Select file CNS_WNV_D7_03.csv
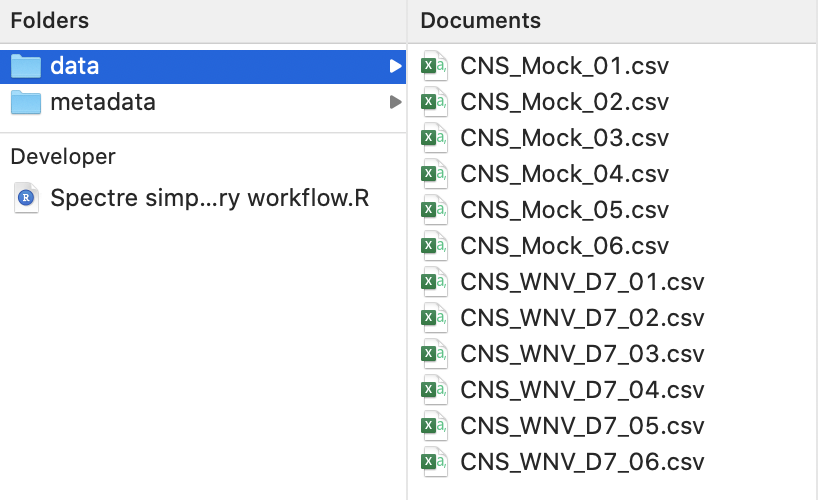Viewport: 818px width, 500px height. point(582,354)
